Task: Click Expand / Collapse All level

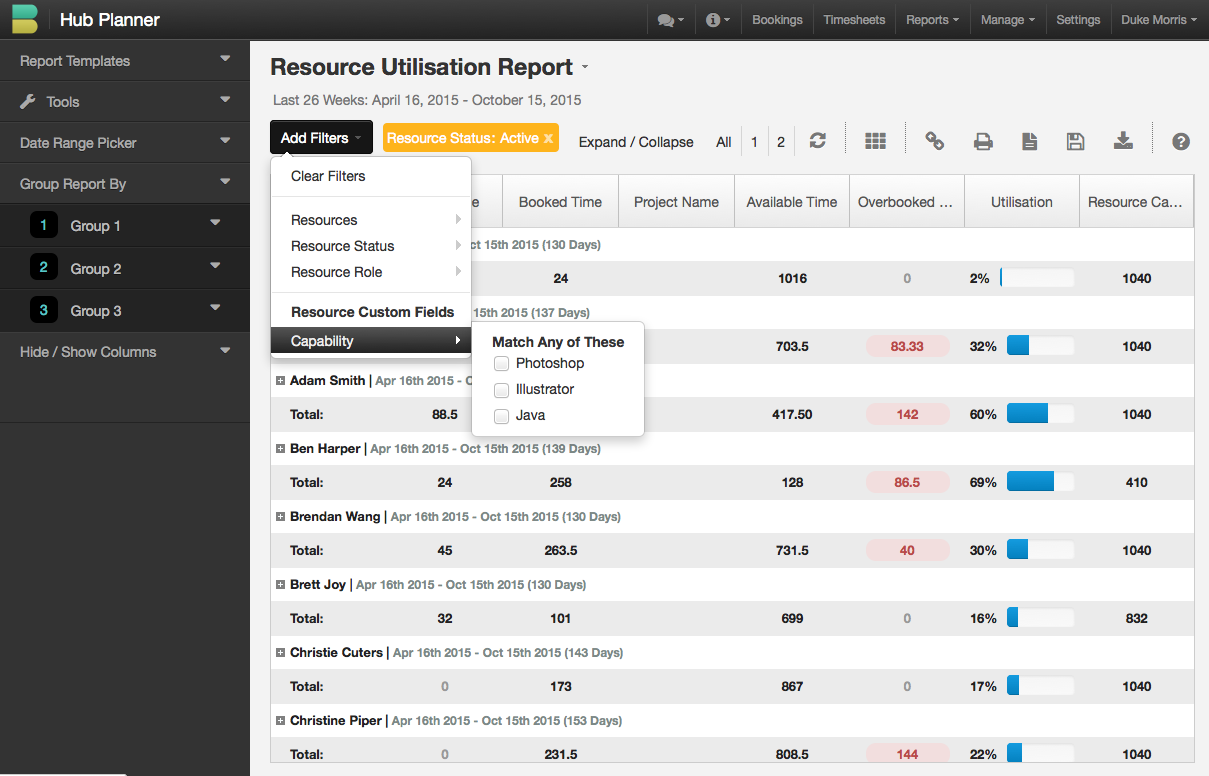Action: click(724, 142)
